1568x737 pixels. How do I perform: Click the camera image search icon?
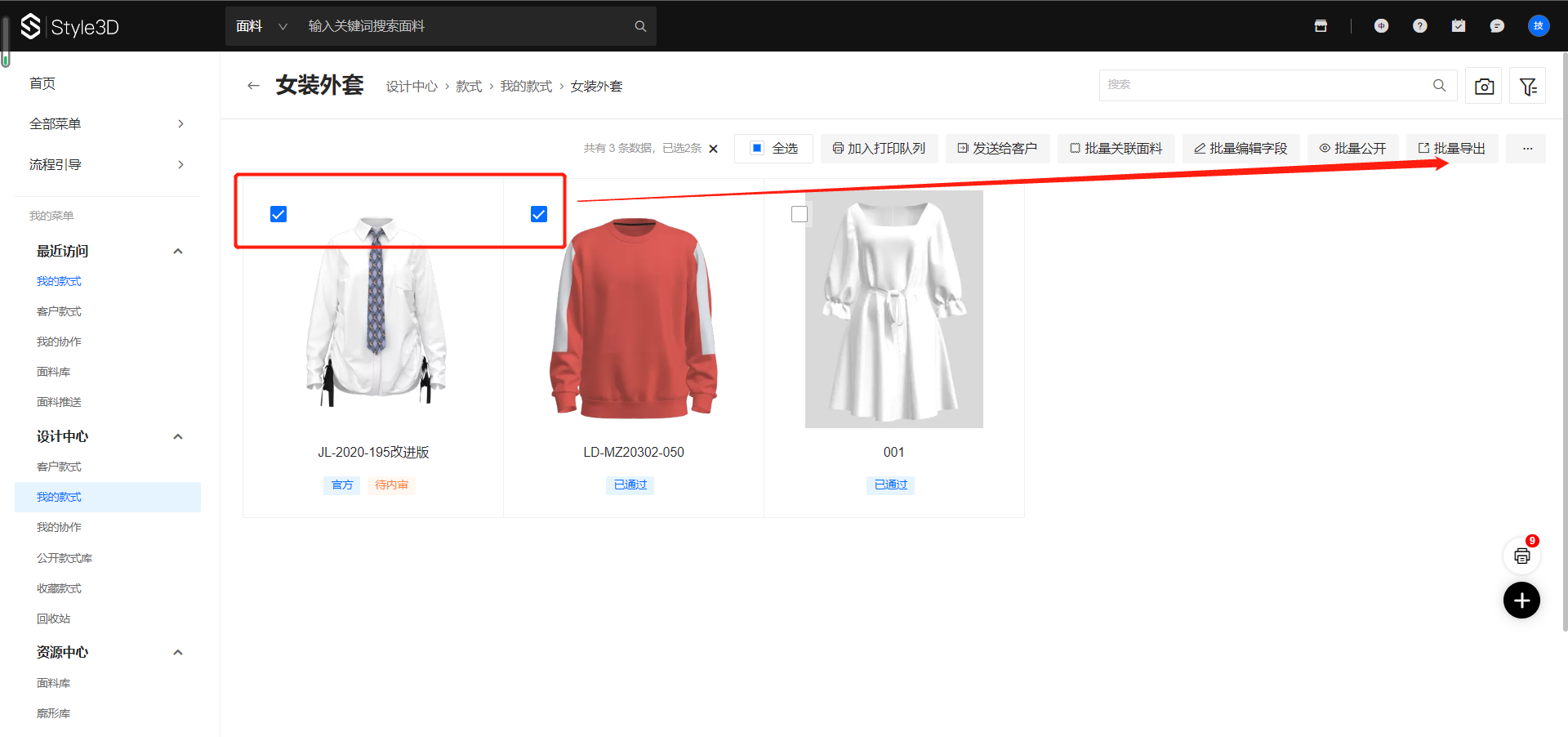[1484, 86]
